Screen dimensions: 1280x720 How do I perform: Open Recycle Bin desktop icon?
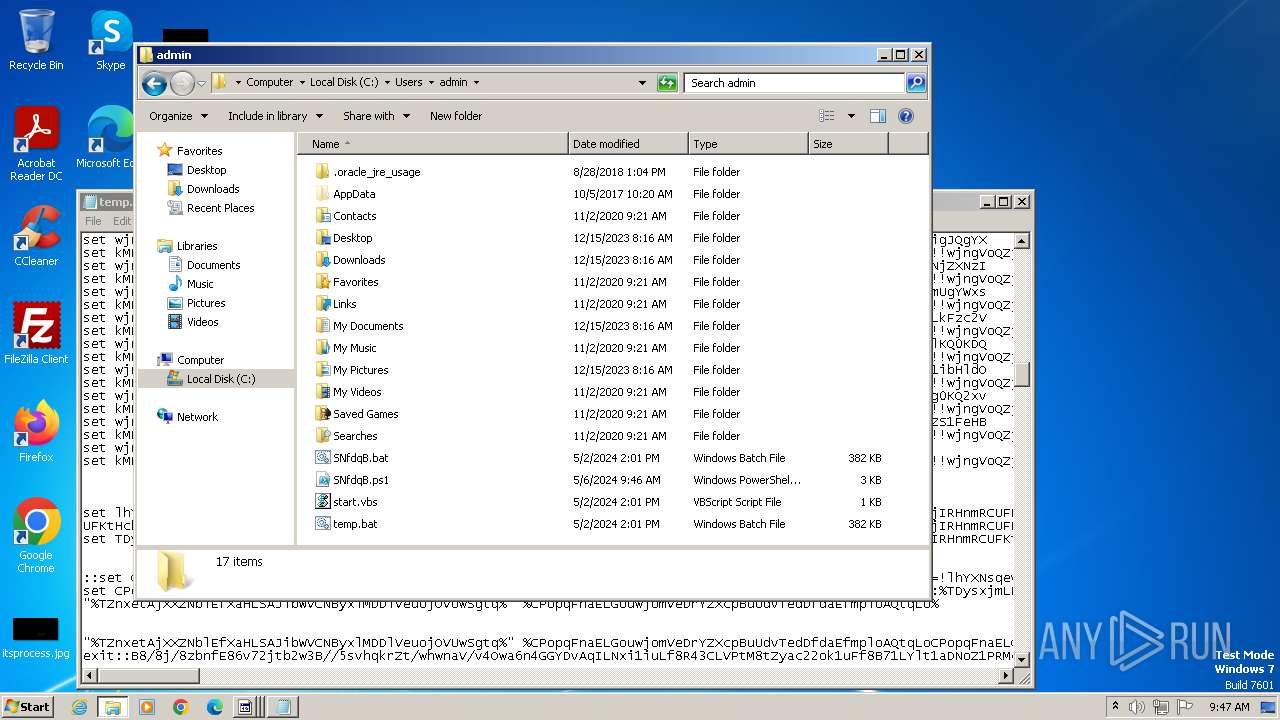[36, 40]
